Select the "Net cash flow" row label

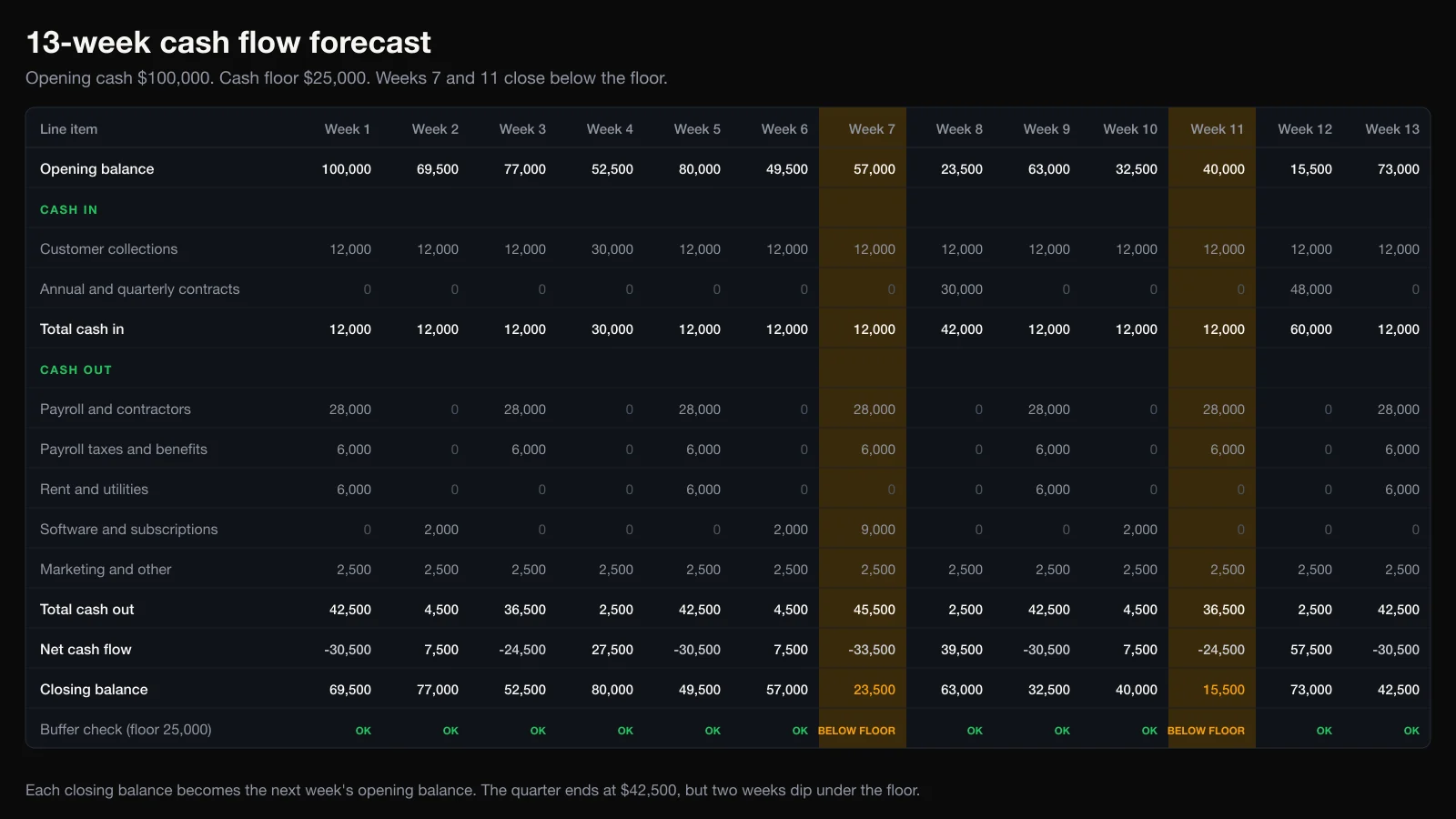(86, 650)
